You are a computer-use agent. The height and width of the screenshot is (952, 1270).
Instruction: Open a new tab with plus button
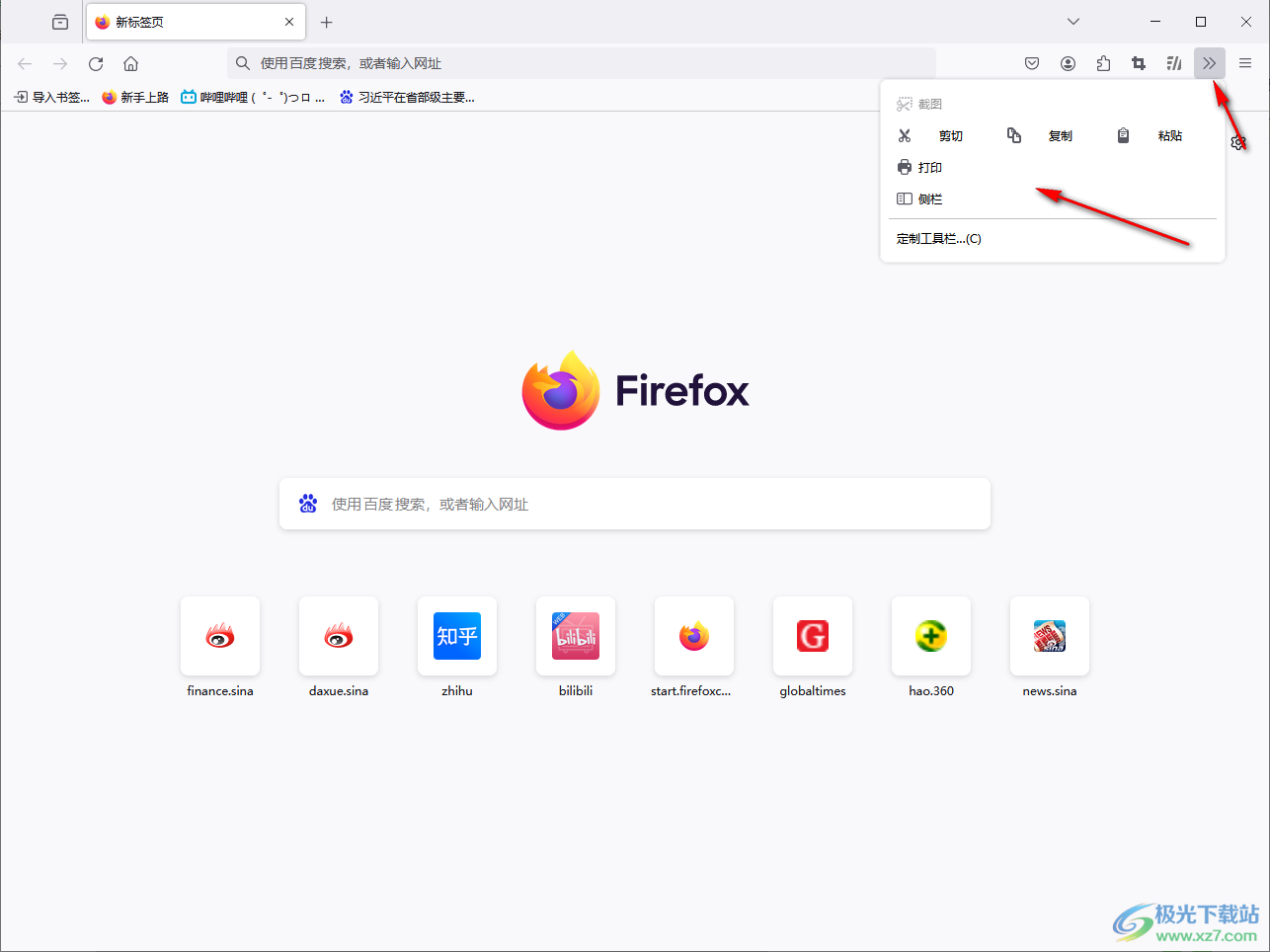point(327,22)
